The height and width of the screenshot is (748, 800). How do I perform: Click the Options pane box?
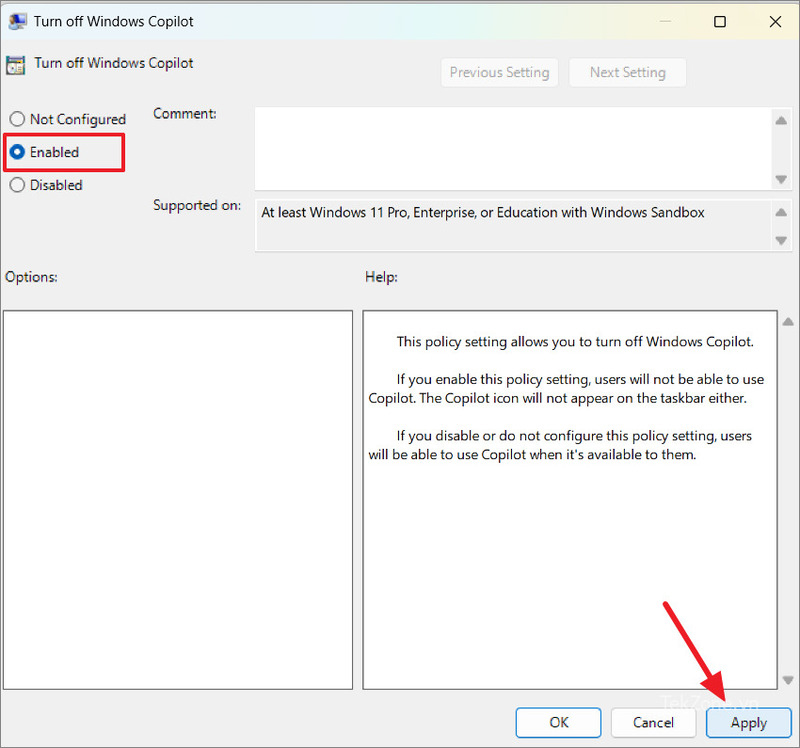click(x=178, y=500)
